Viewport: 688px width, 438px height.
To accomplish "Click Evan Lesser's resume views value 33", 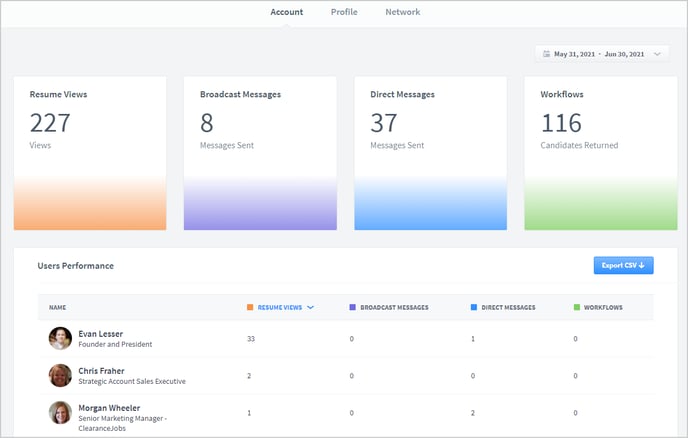I will pos(251,339).
